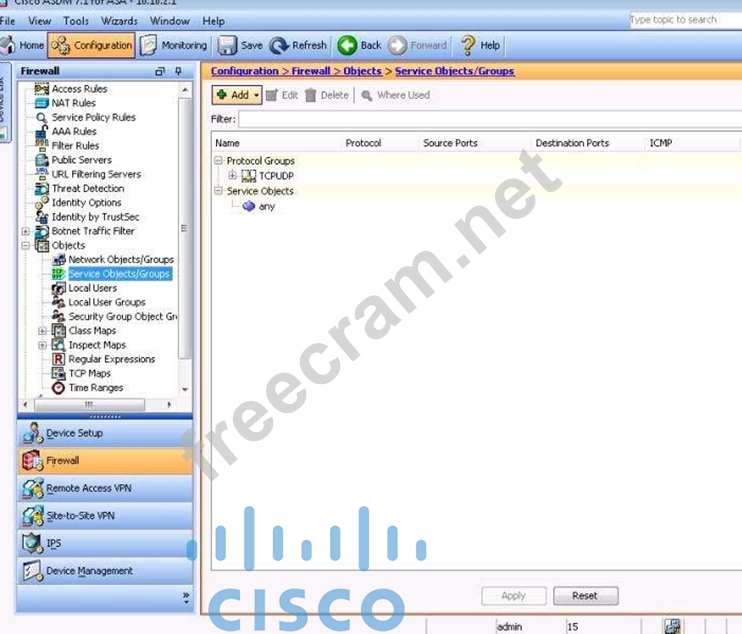Open the Monitoring view
This screenshot has height=634, width=742.
click(x=174, y=45)
